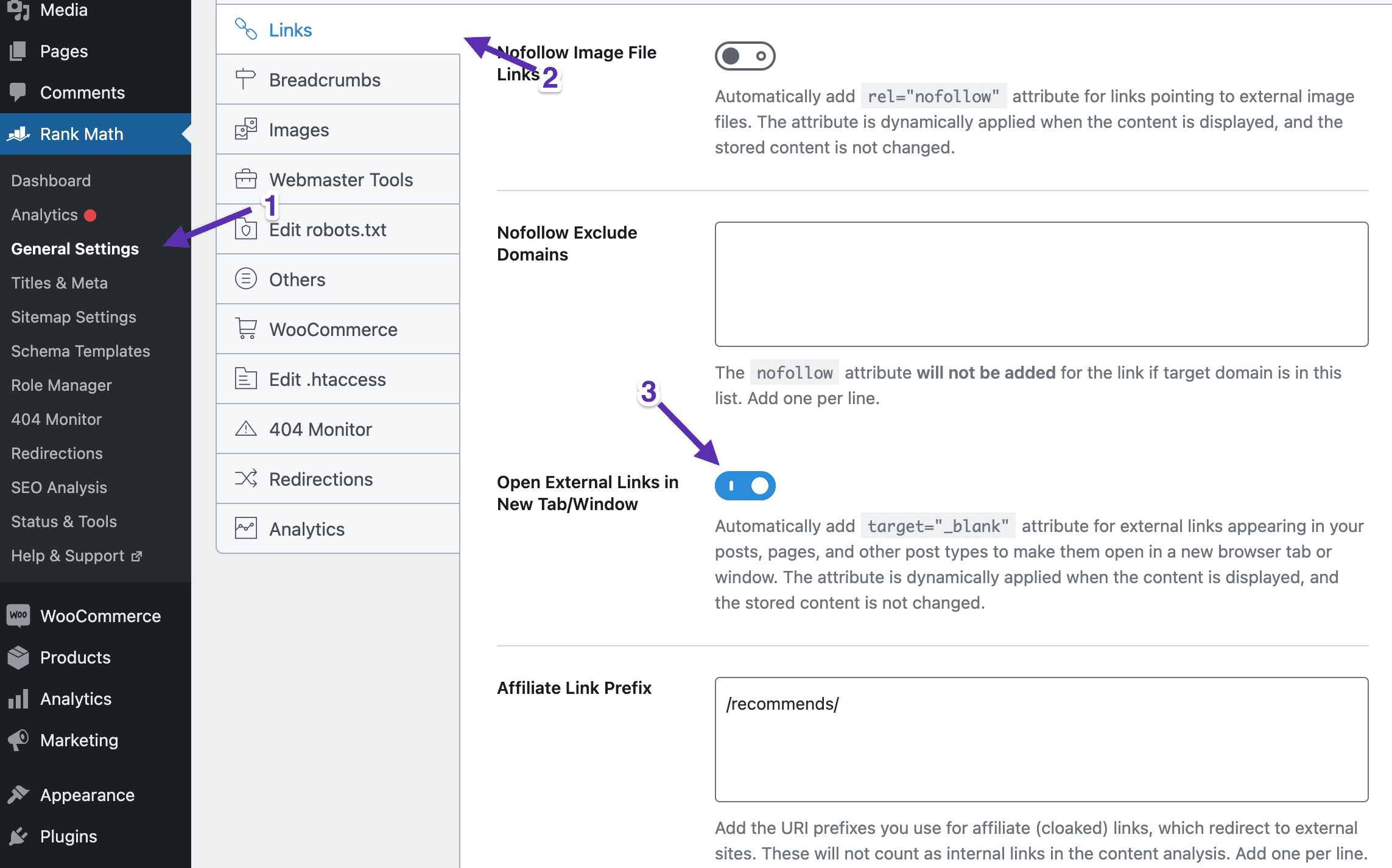Disable Open External Links in New Tab toggle

(x=745, y=486)
